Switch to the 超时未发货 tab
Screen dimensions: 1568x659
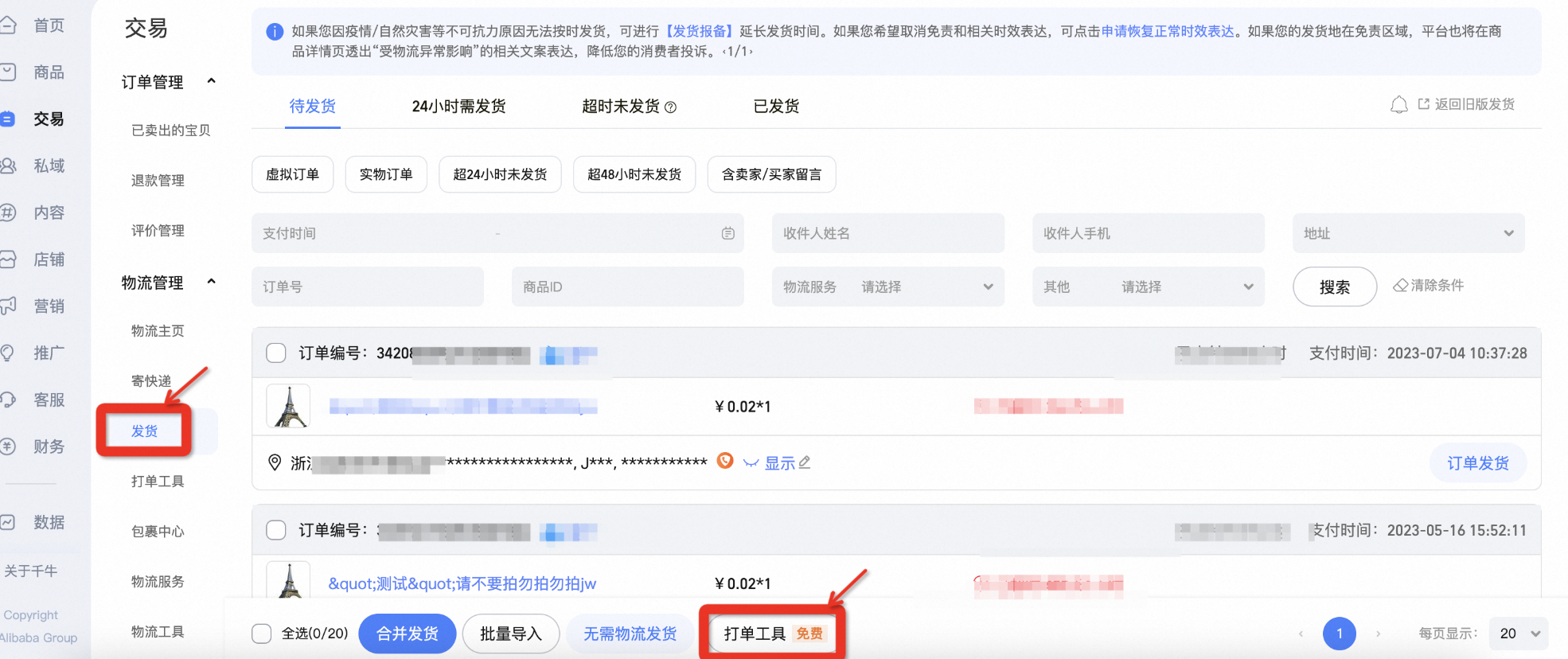[x=621, y=107]
